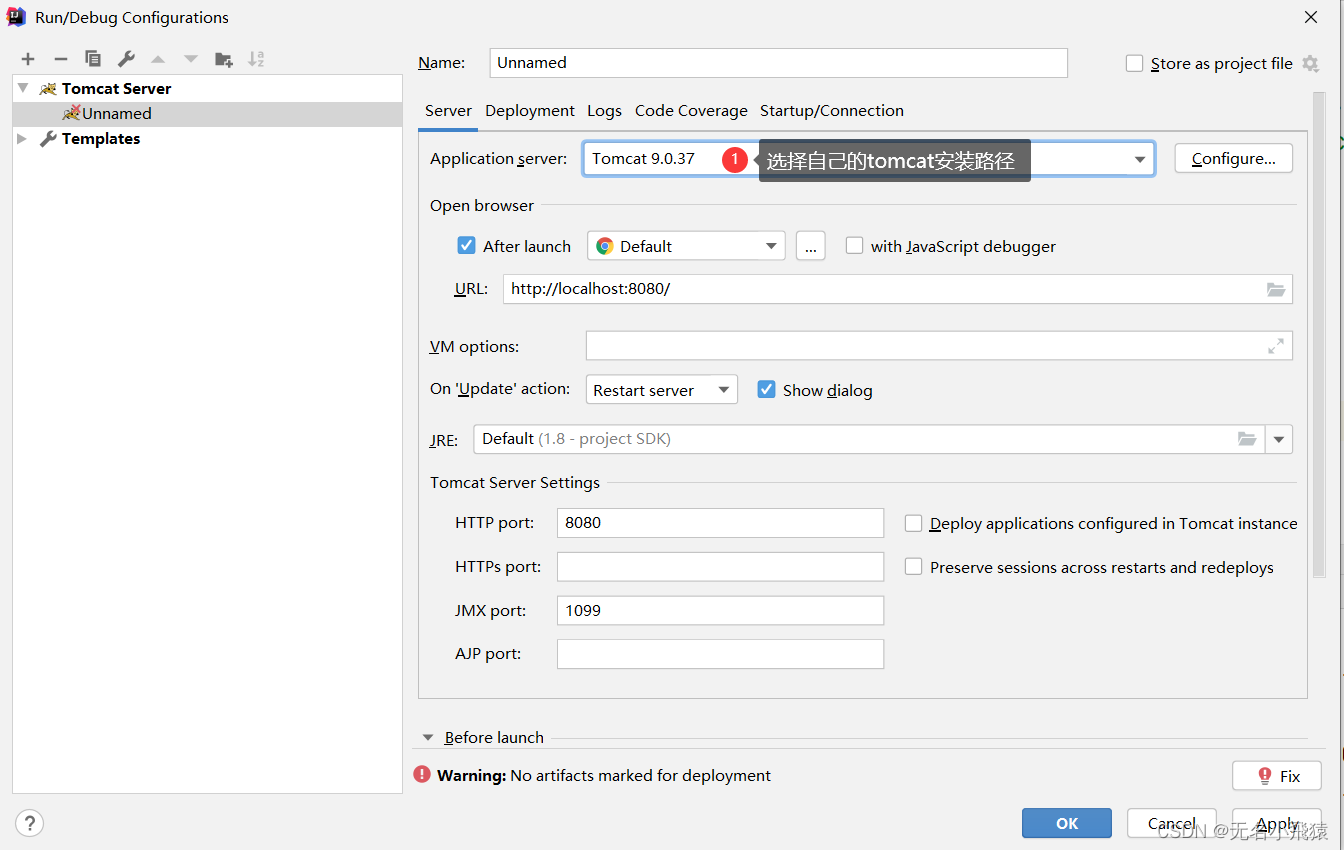Close the Run/Debug Configurations dialog

click(1311, 17)
